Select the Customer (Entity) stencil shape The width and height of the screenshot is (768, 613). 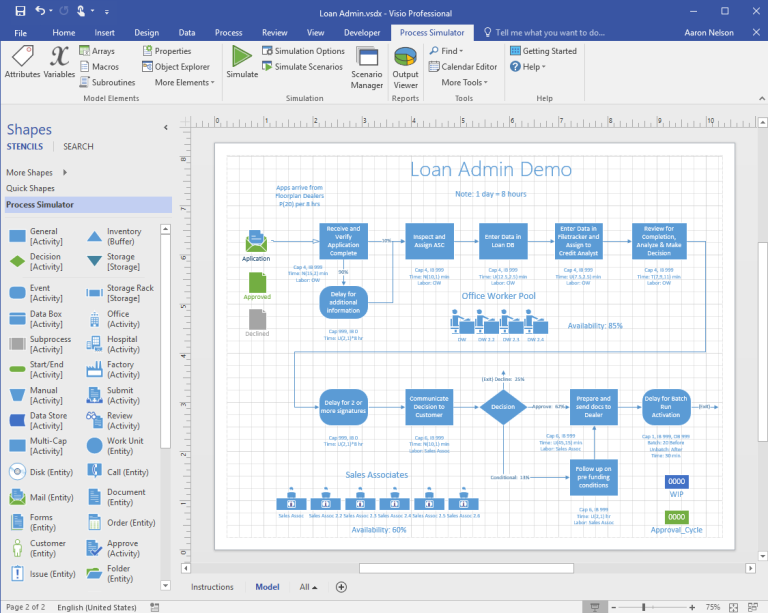pyautogui.click(x=38, y=548)
